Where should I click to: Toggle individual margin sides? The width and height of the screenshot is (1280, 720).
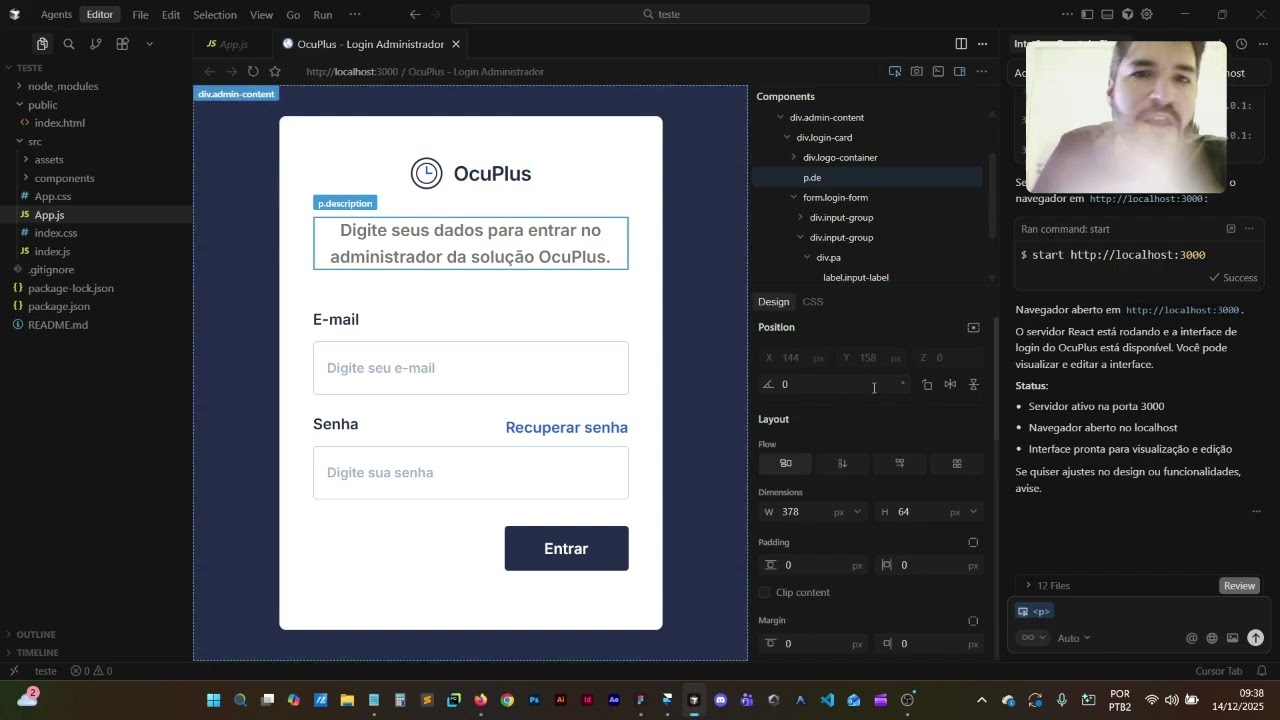pyautogui.click(x=973, y=621)
